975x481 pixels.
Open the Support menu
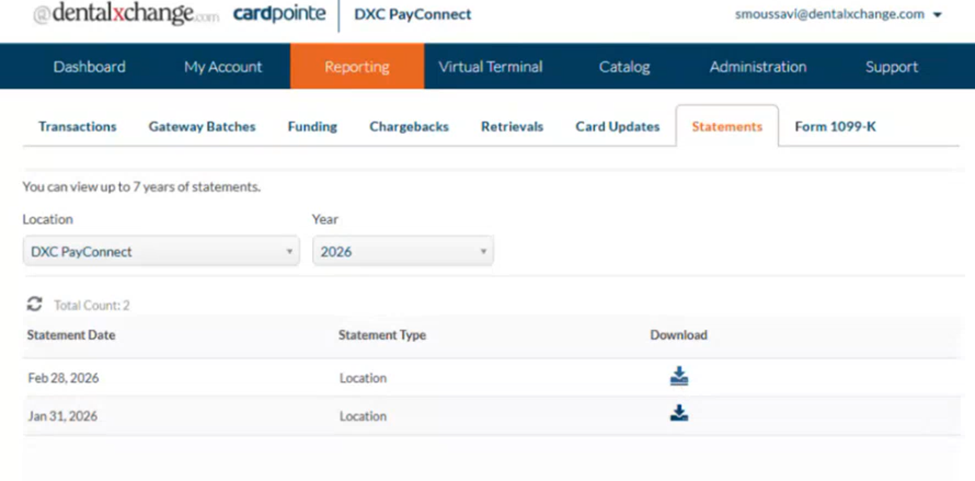pos(892,66)
